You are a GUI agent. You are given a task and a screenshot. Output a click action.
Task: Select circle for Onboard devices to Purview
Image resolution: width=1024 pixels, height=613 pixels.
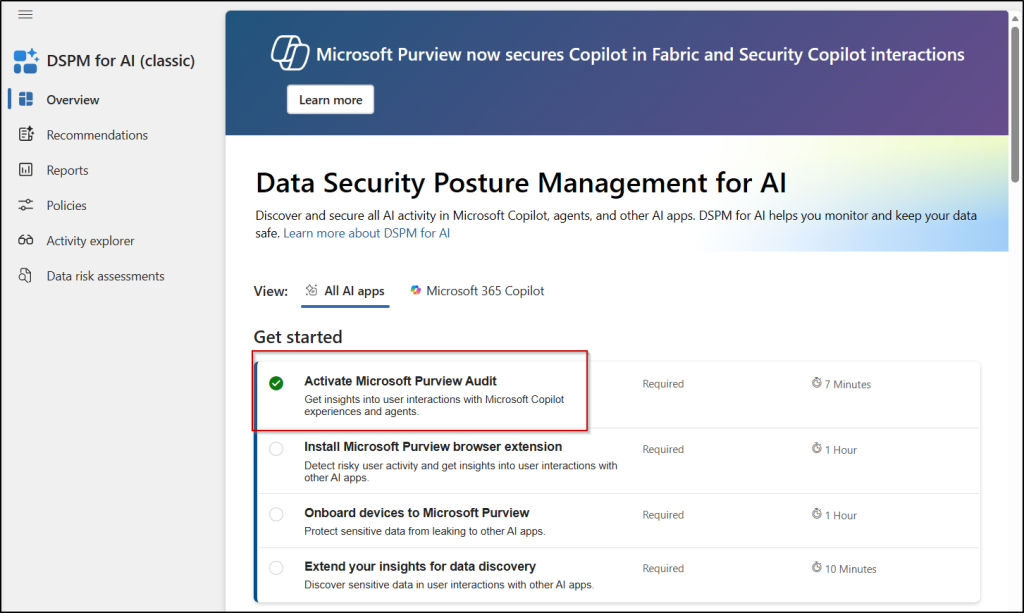(276, 514)
